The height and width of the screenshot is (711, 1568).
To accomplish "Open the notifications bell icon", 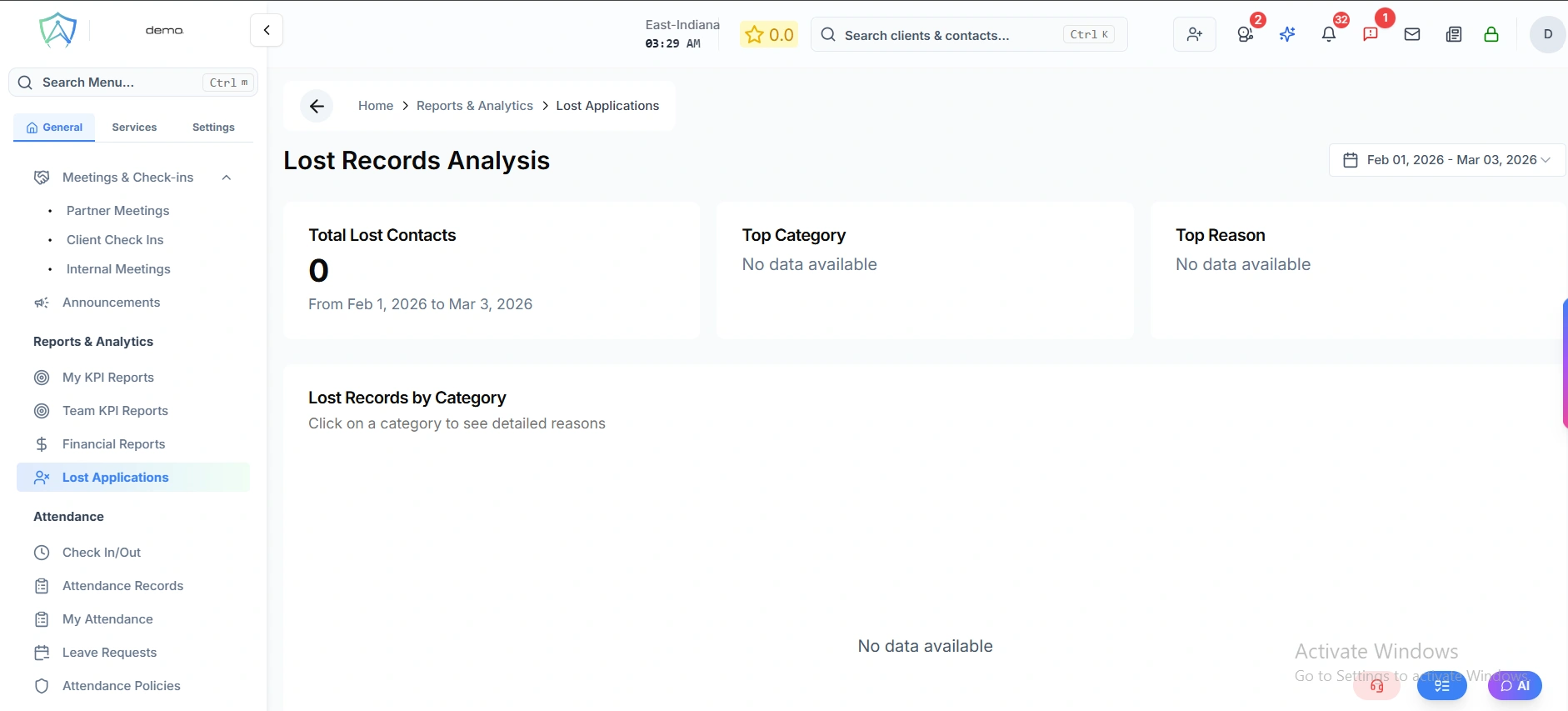I will click(x=1329, y=34).
